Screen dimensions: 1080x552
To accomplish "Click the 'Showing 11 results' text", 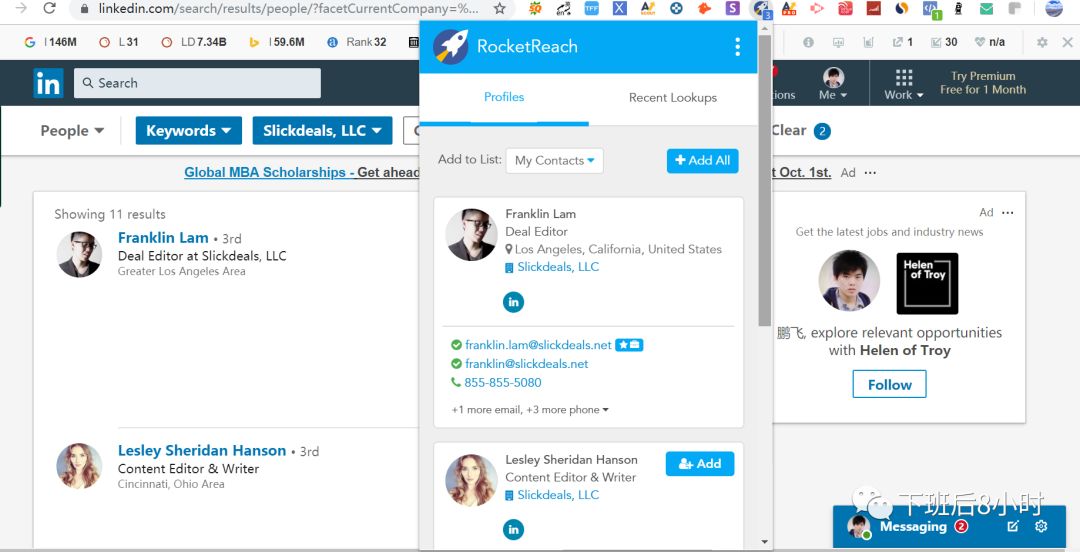I will (x=110, y=214).
